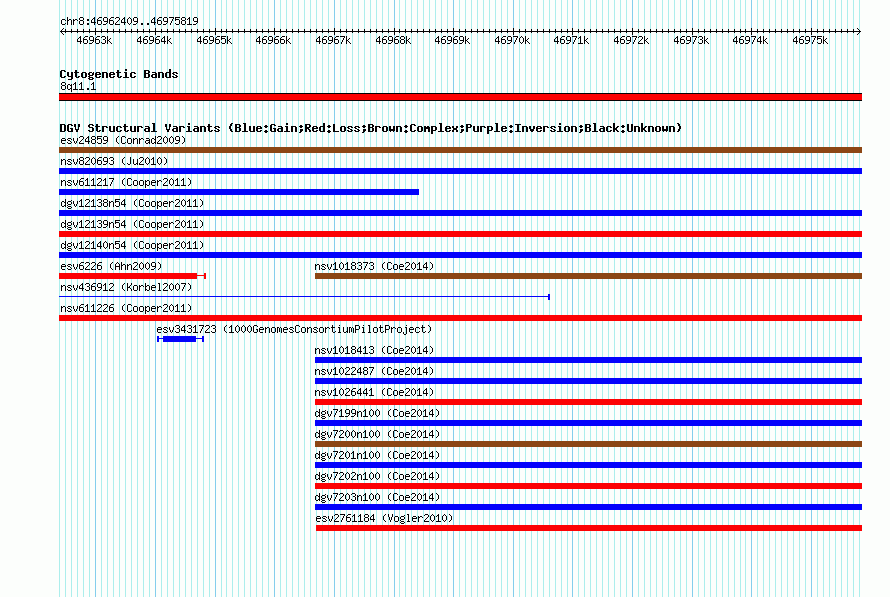890x597 pixels.
Task: Open nsv436912 (Korbel2007) label
Action: (126, 287)
